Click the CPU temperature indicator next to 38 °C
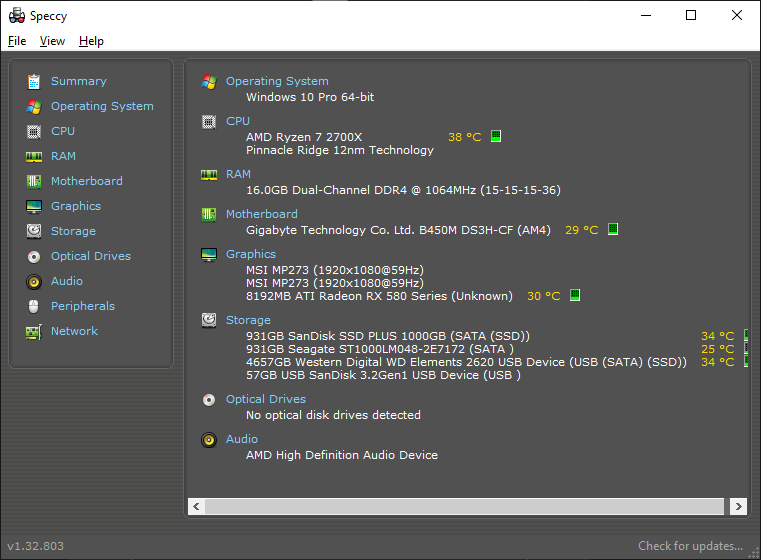The height and width of the screenshot is (560, 761). pyautogui.click(x=496, y=136)
